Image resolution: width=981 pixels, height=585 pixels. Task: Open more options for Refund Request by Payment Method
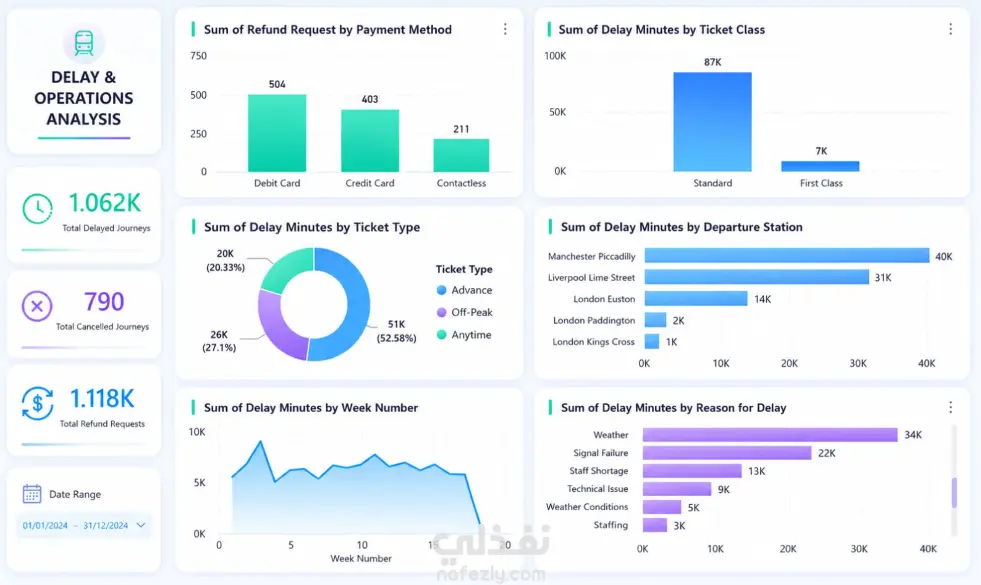(505, 29)
